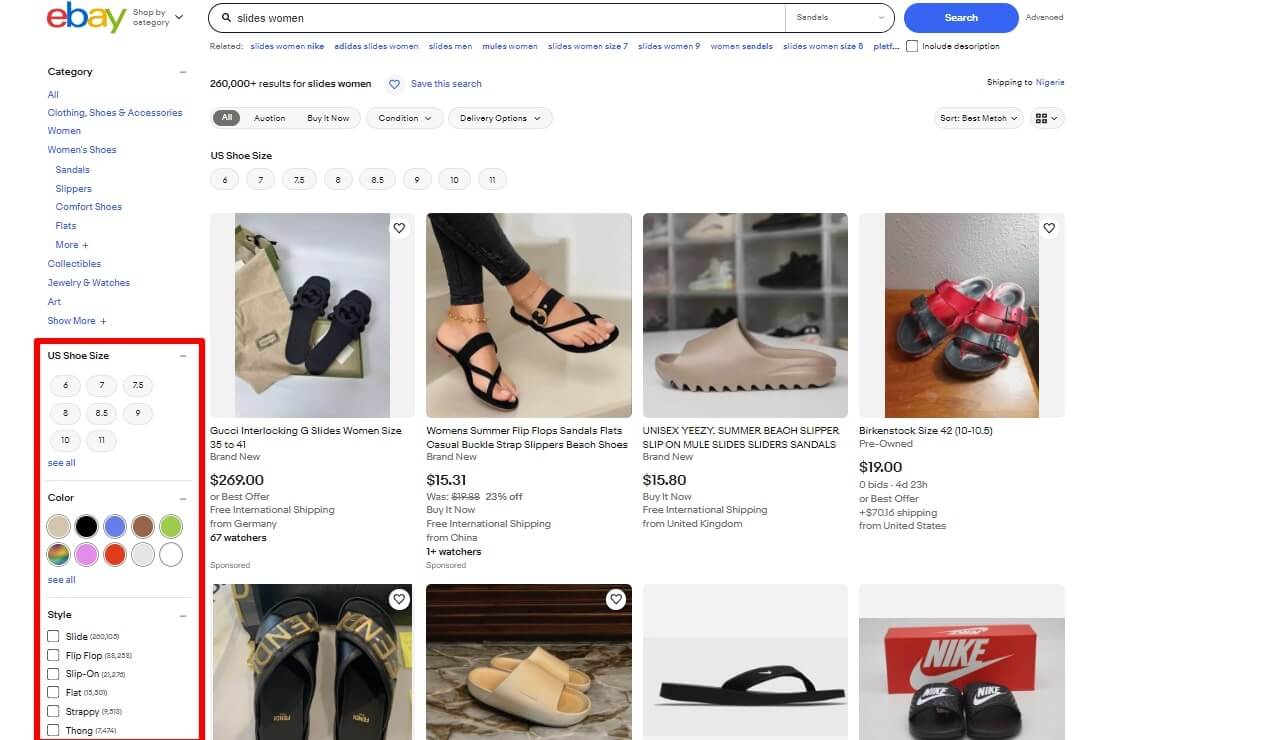Select the black color swatch filter
1266x740 pixels.
coord(86,525)
